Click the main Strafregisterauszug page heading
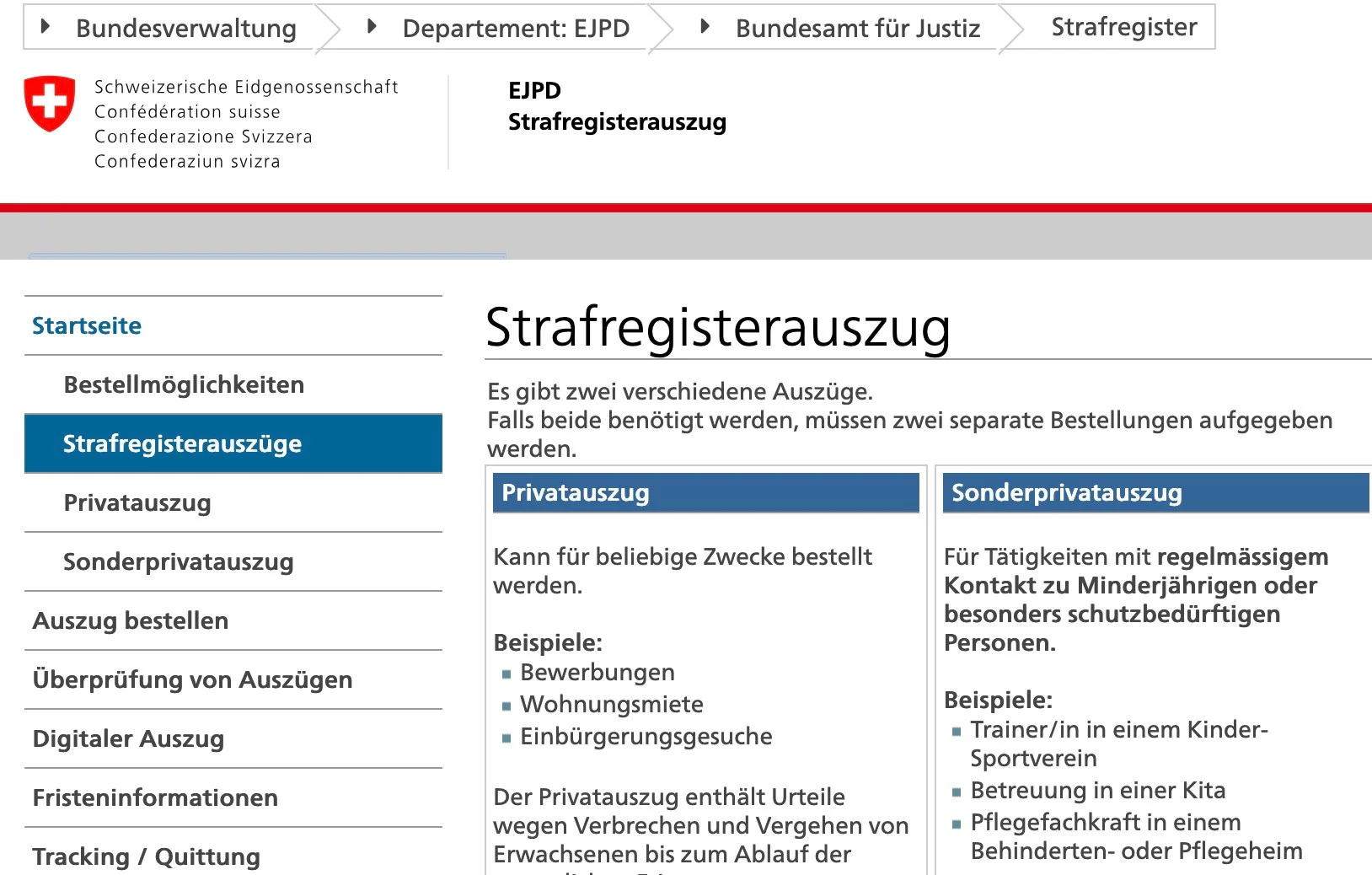The height and width of the screenshot is (875, 1372). click(718, 327)
